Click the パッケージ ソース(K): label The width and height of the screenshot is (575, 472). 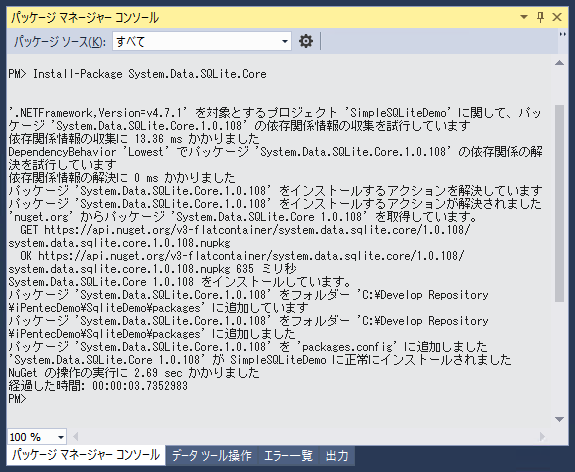coord(60,41)
